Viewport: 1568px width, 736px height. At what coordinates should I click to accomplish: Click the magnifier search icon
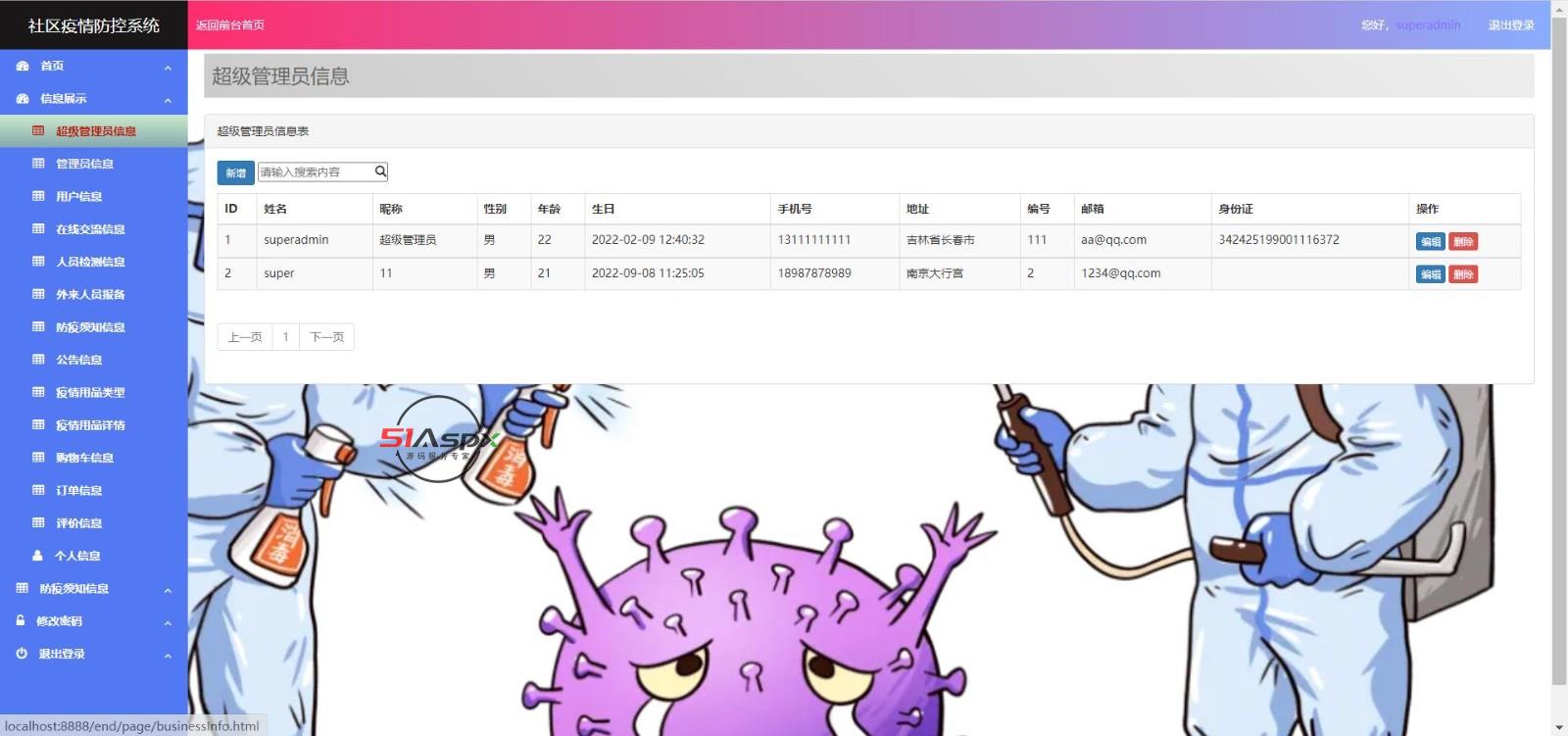[381, 172]
